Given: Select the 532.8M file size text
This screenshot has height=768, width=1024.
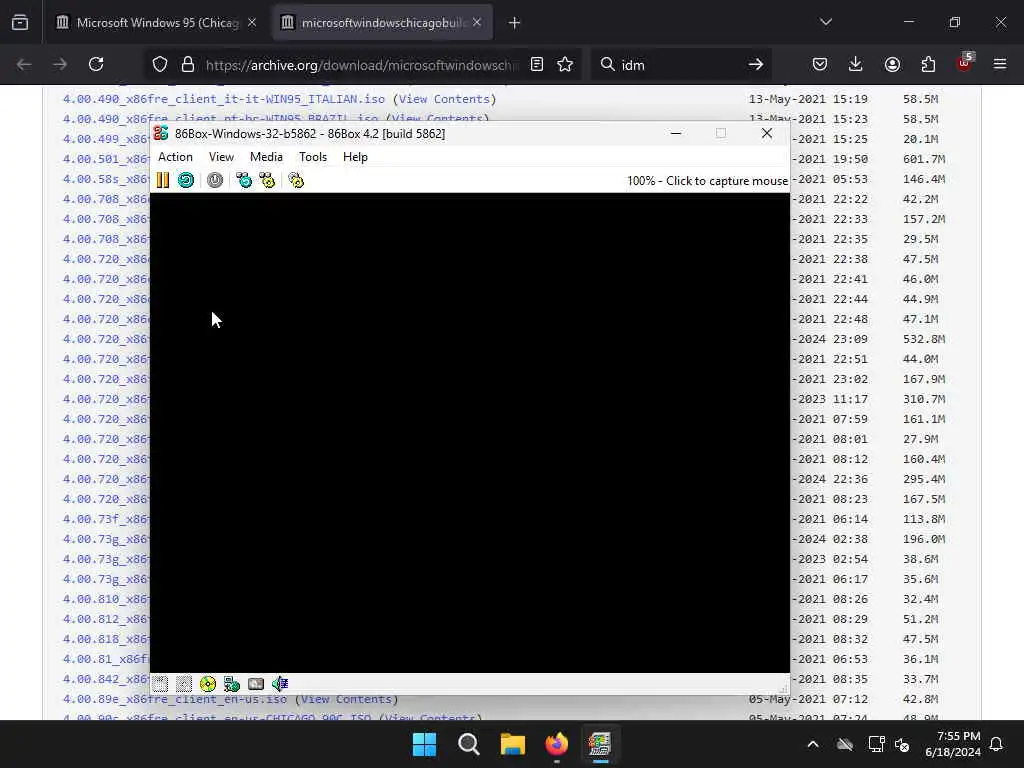Looking at the screenshot, I should (924, 339).
